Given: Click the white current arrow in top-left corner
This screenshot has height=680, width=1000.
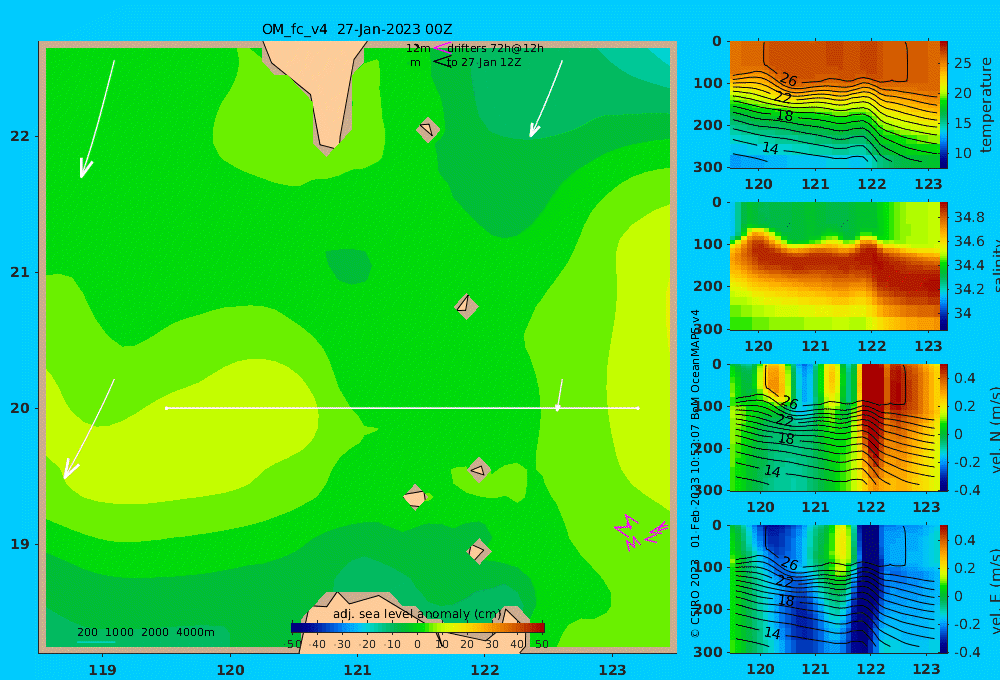Looking at the screenshot, I should 97,119.
